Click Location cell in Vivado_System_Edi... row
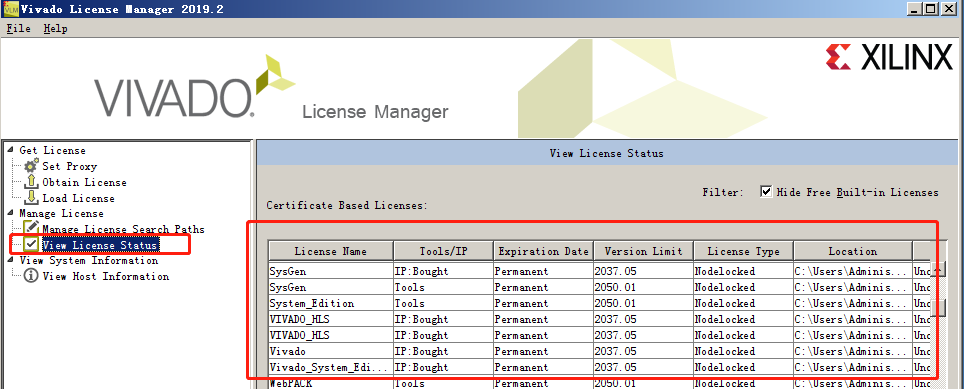Screen dimensions: 964x389 (x=852, y=367)
